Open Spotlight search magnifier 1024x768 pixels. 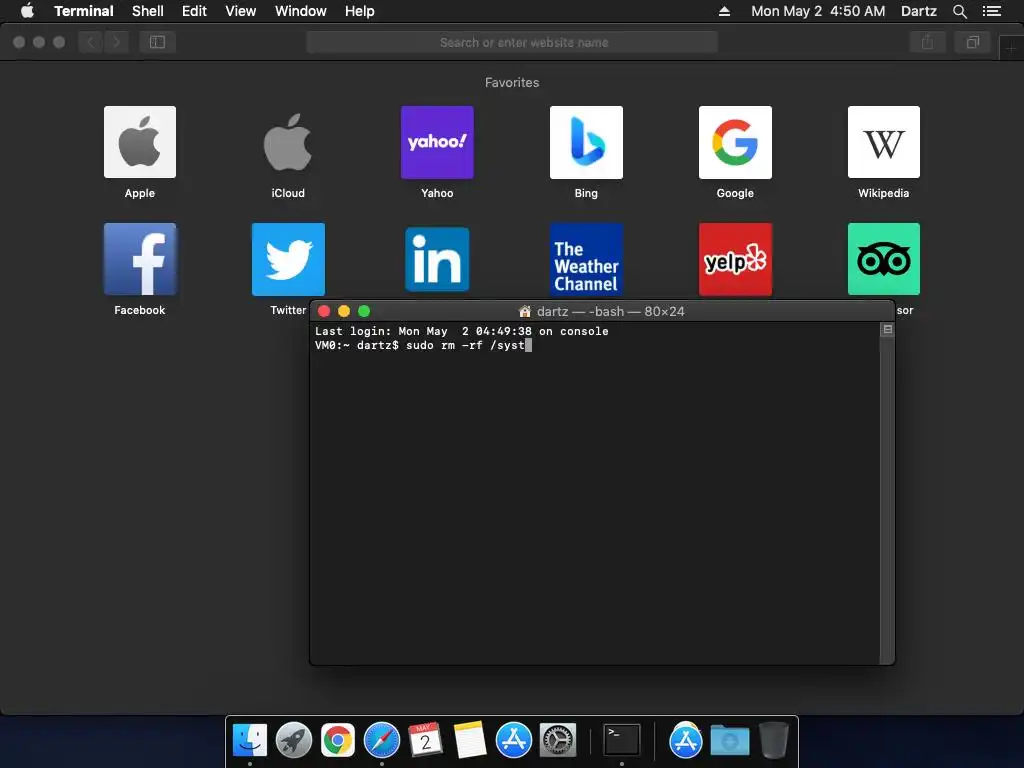point(959,11)
